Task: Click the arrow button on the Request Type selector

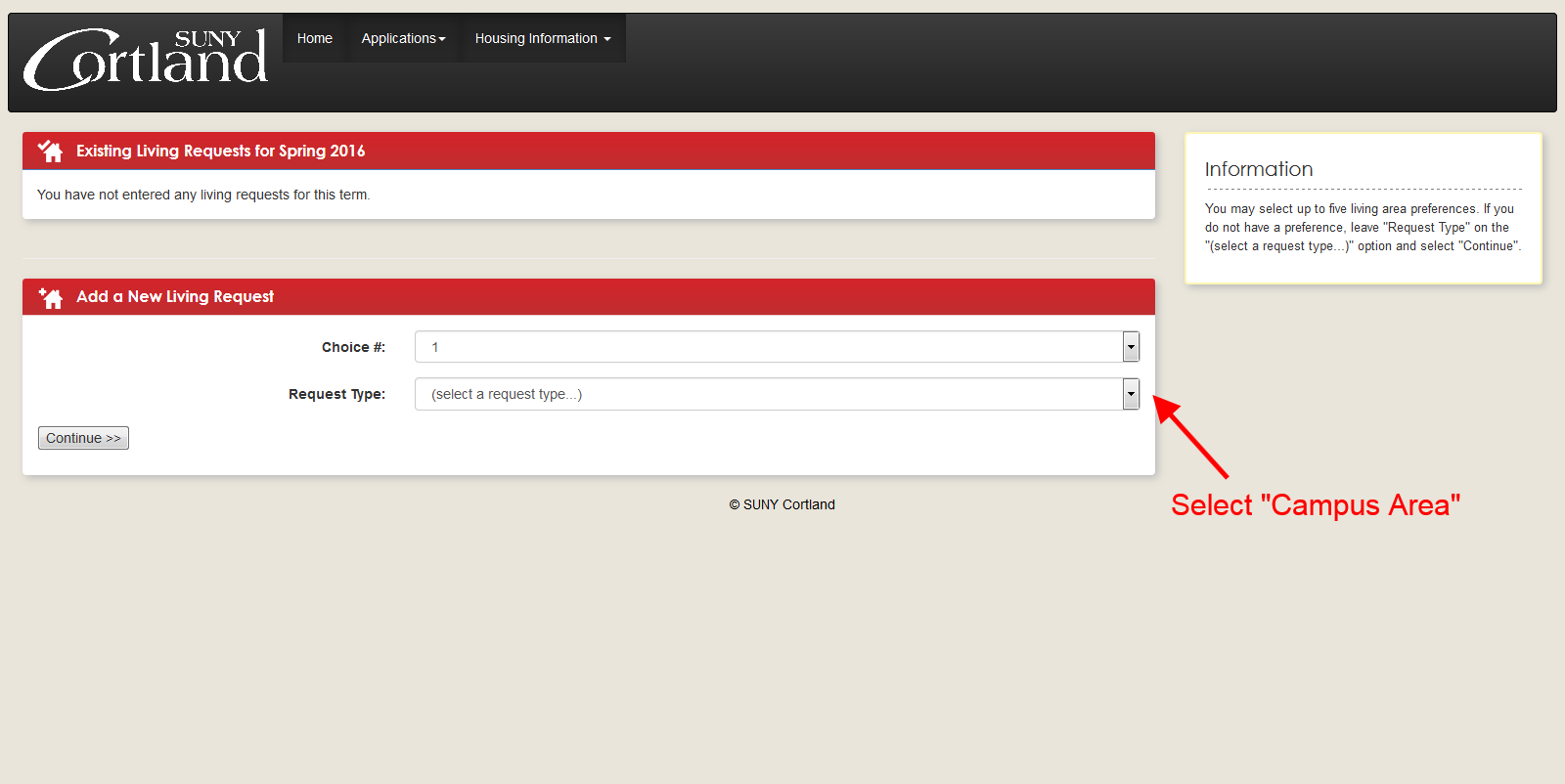Action: coord(1131,394)
